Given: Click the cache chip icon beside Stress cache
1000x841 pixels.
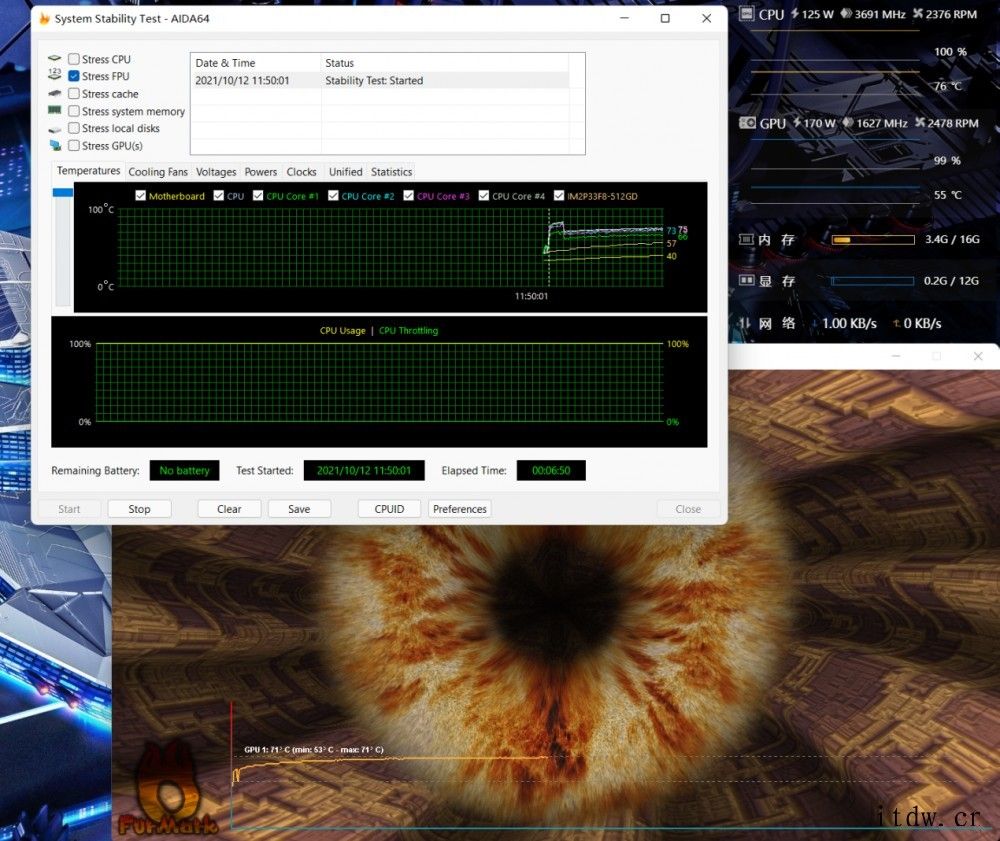Looking at the screenshot, I should point(55,94).
